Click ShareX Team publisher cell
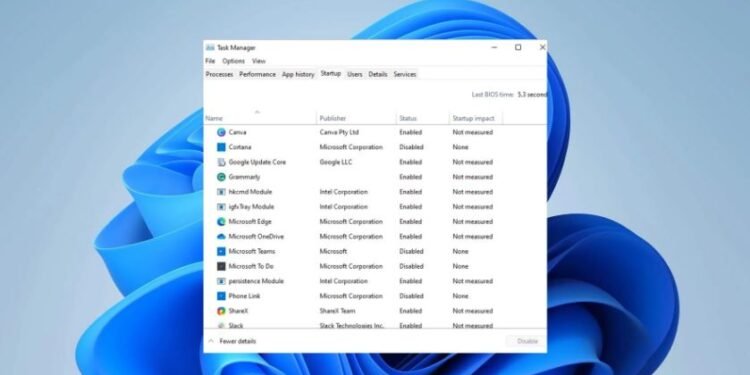This screenshot has width=750, height=375. click(x=338, y=311)
